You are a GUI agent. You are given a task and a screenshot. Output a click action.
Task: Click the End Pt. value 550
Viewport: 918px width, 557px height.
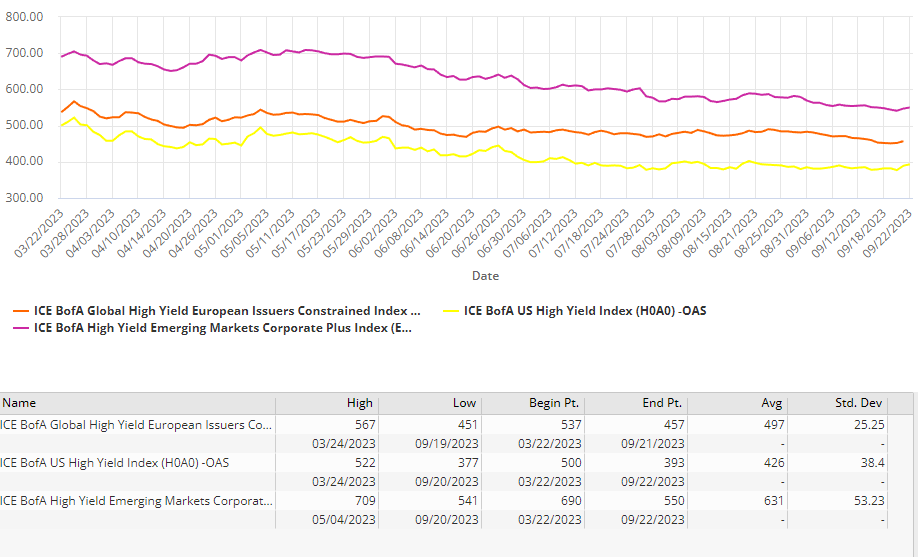(674, 501)
